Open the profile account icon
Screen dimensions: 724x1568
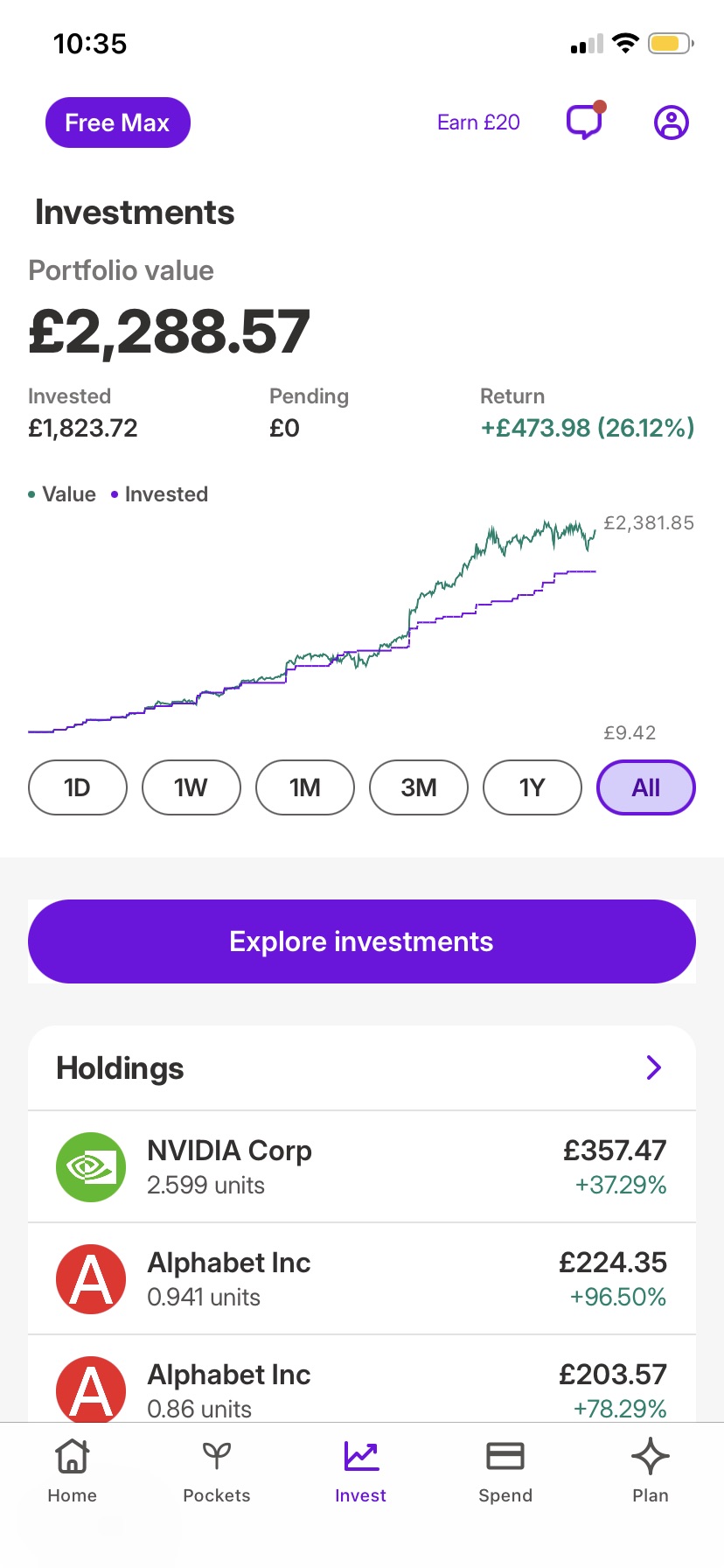(672, 122)
